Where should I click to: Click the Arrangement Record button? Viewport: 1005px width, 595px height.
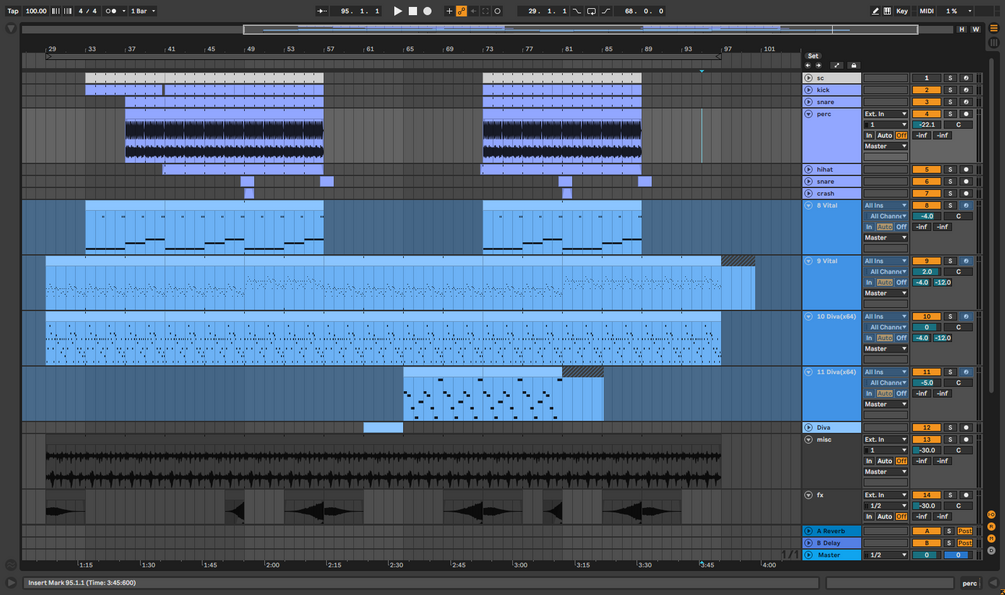(428, 11)
